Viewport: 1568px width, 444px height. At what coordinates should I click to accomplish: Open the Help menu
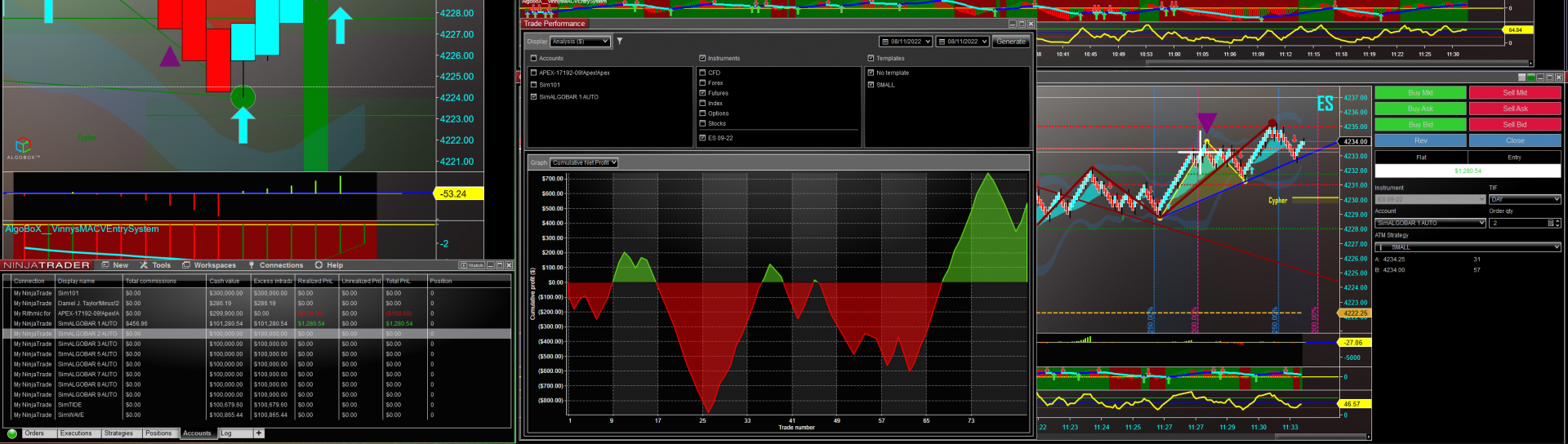[x=335, y=265]
